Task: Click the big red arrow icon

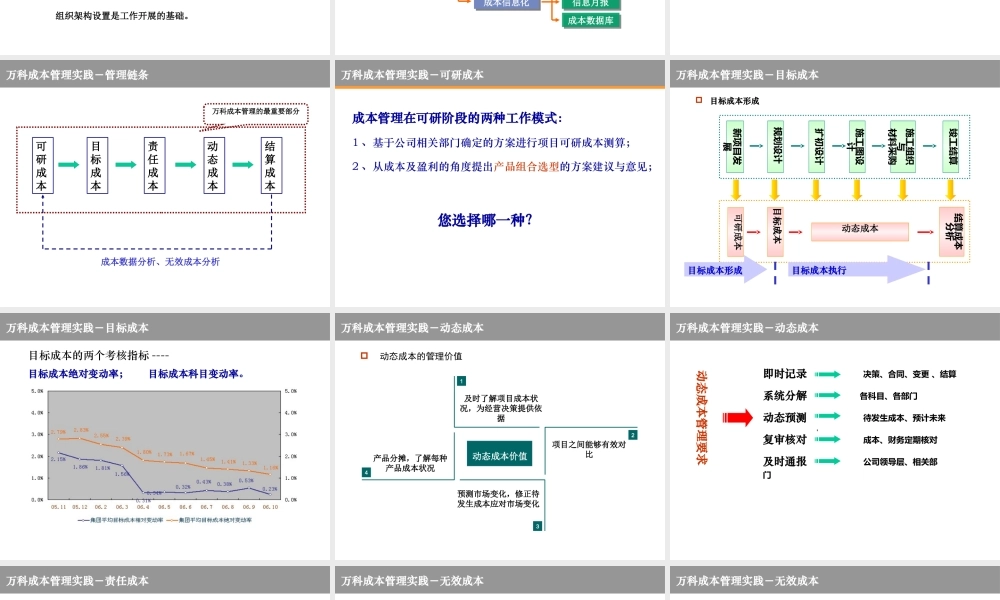Action: [737, 418]
